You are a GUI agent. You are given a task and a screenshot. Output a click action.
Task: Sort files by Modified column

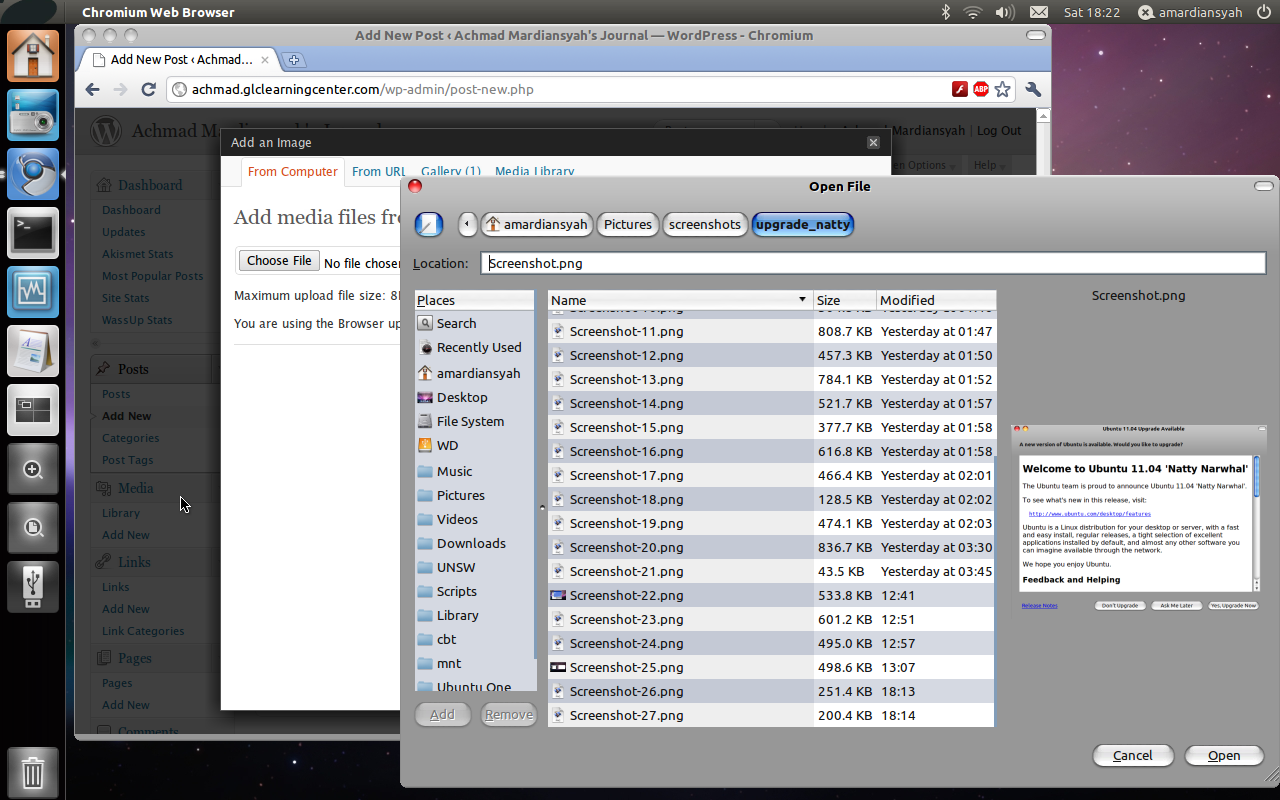pos(936,300)
